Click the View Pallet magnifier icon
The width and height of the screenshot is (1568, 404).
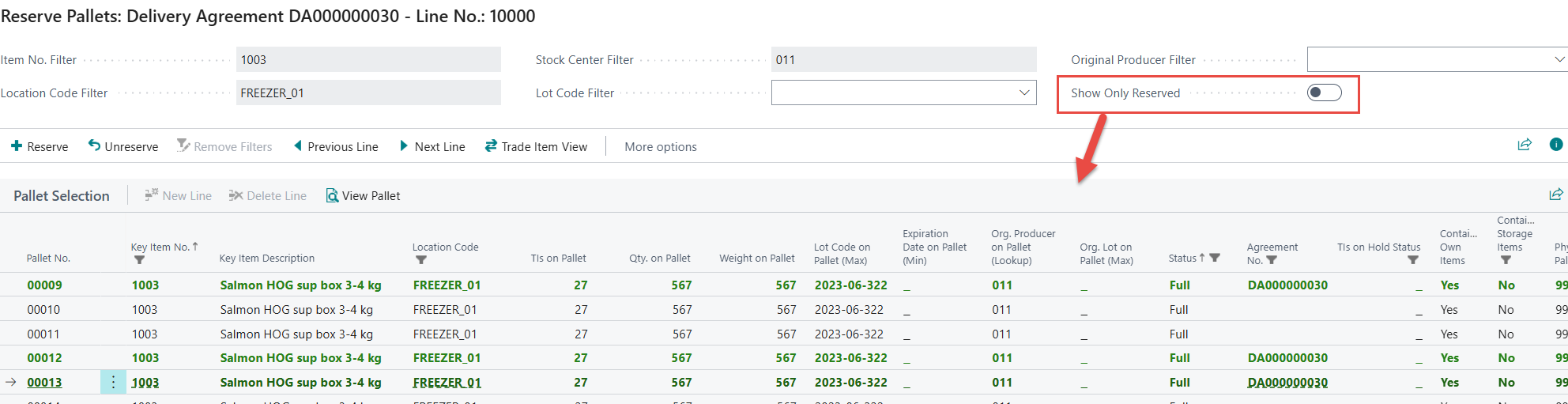coord(332,195)
